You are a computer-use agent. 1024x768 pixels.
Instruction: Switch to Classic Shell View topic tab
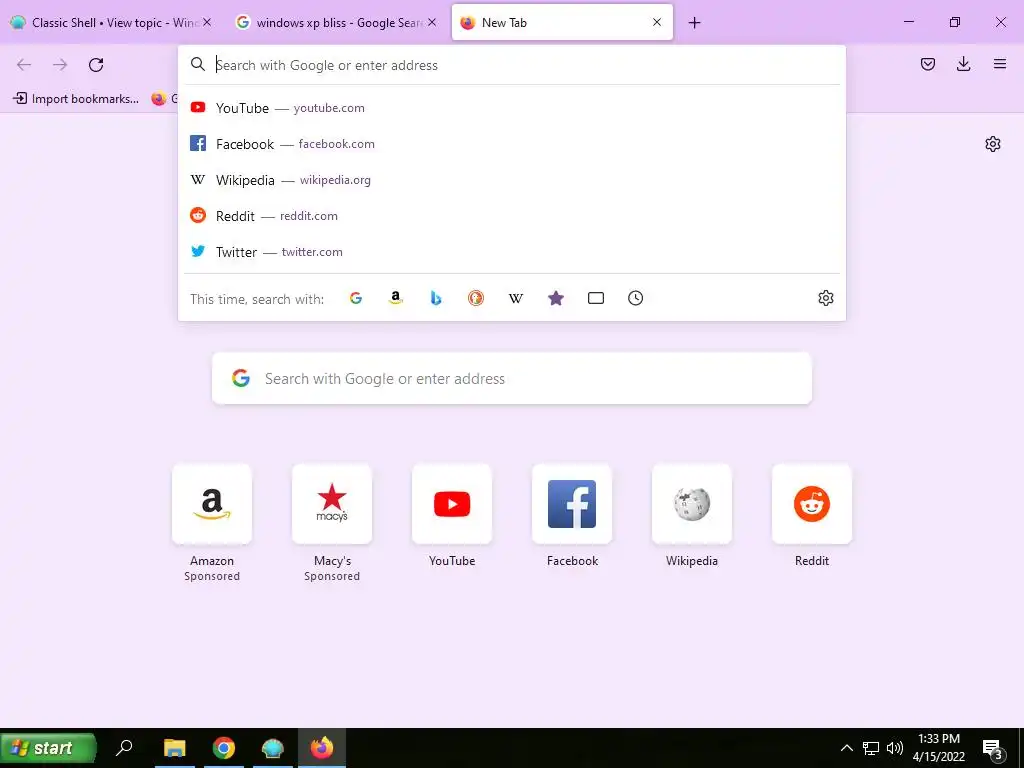pos(111,22)
